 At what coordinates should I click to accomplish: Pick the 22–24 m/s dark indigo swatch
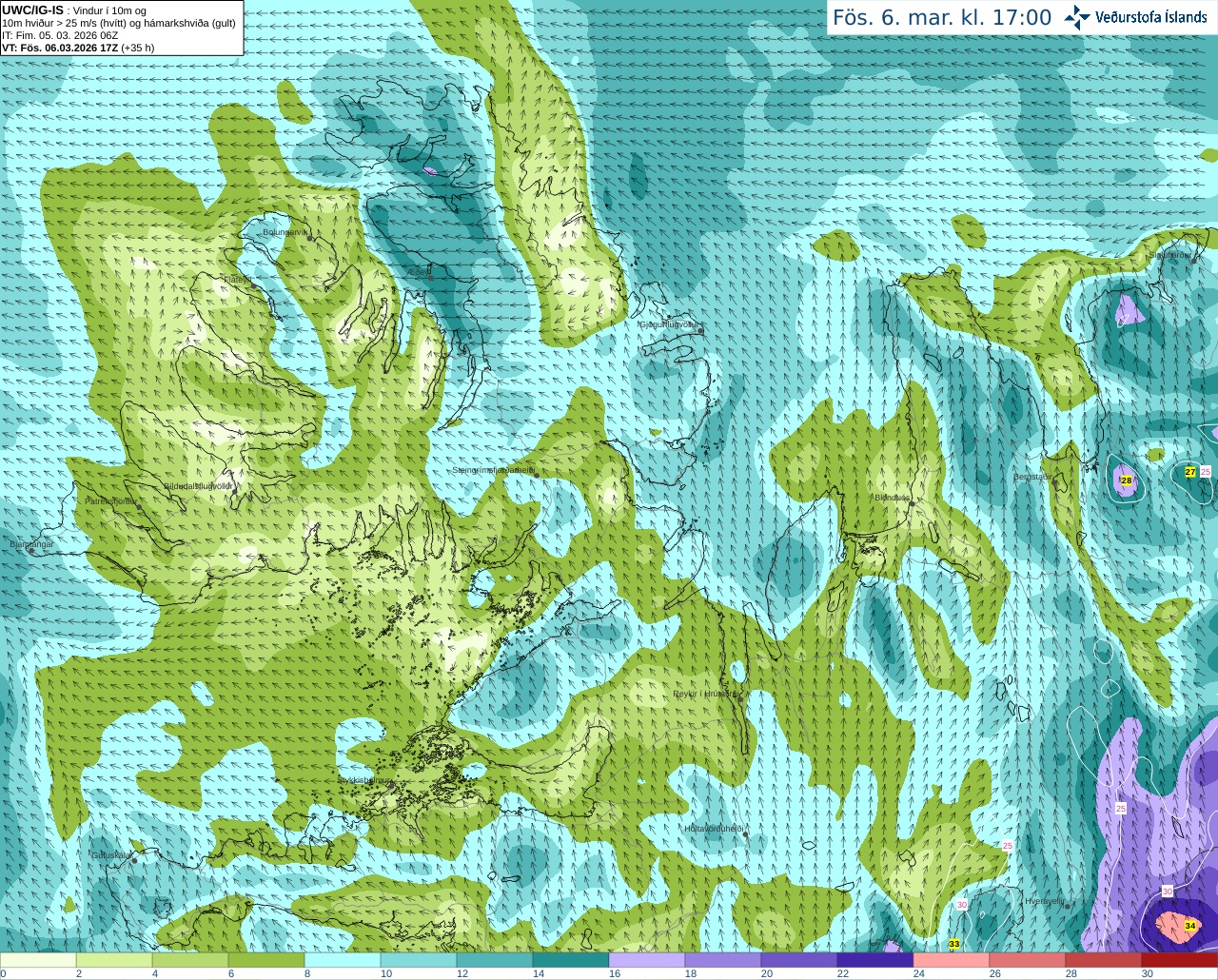[875, 960]
